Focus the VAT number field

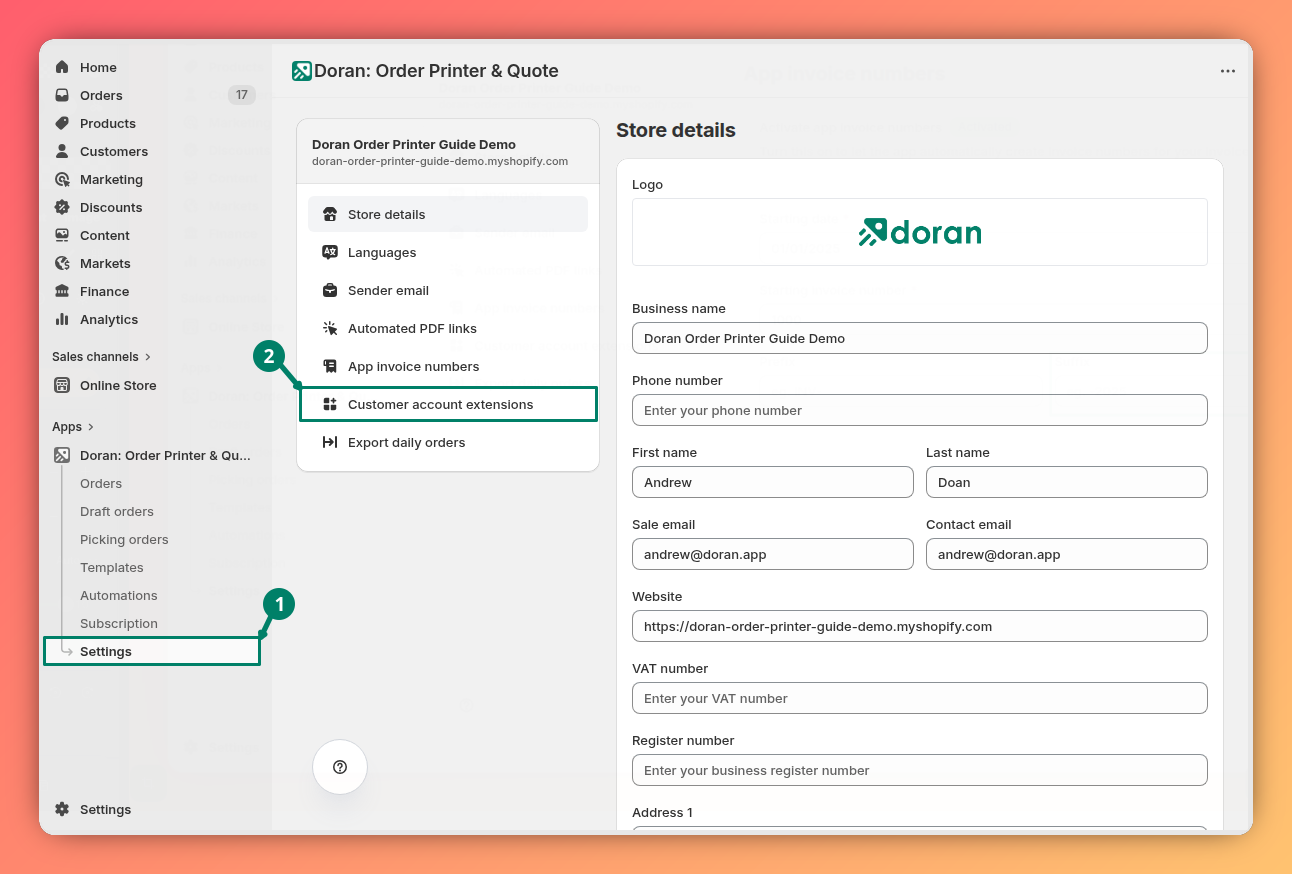coord(920,698)
